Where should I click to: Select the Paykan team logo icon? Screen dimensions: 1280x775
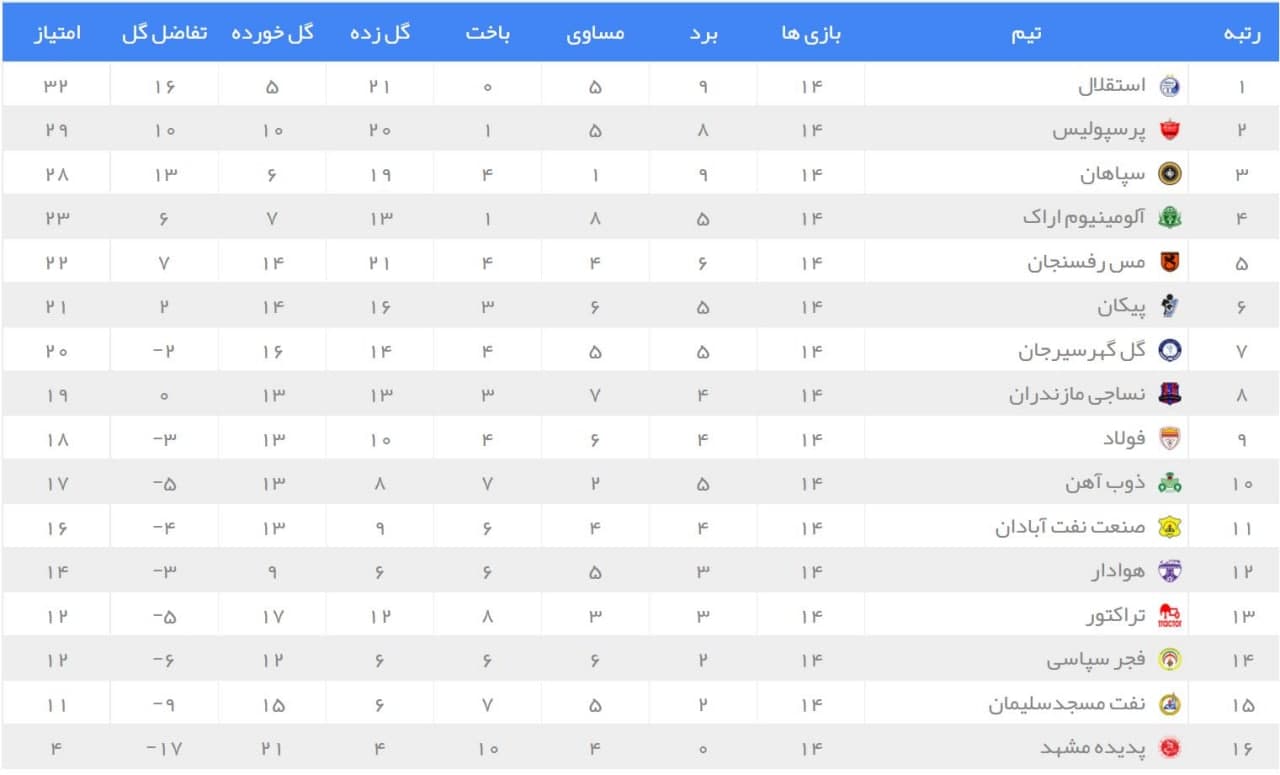1169,307
